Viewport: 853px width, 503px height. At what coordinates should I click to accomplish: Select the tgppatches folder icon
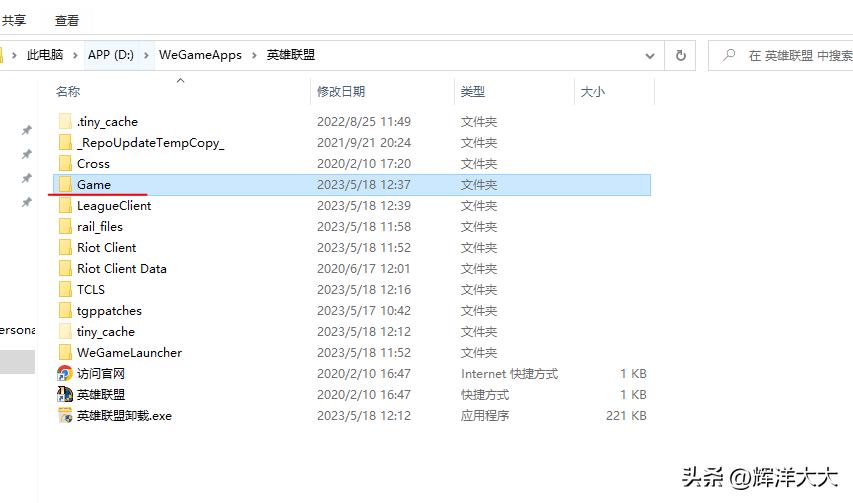pos(65,311)
